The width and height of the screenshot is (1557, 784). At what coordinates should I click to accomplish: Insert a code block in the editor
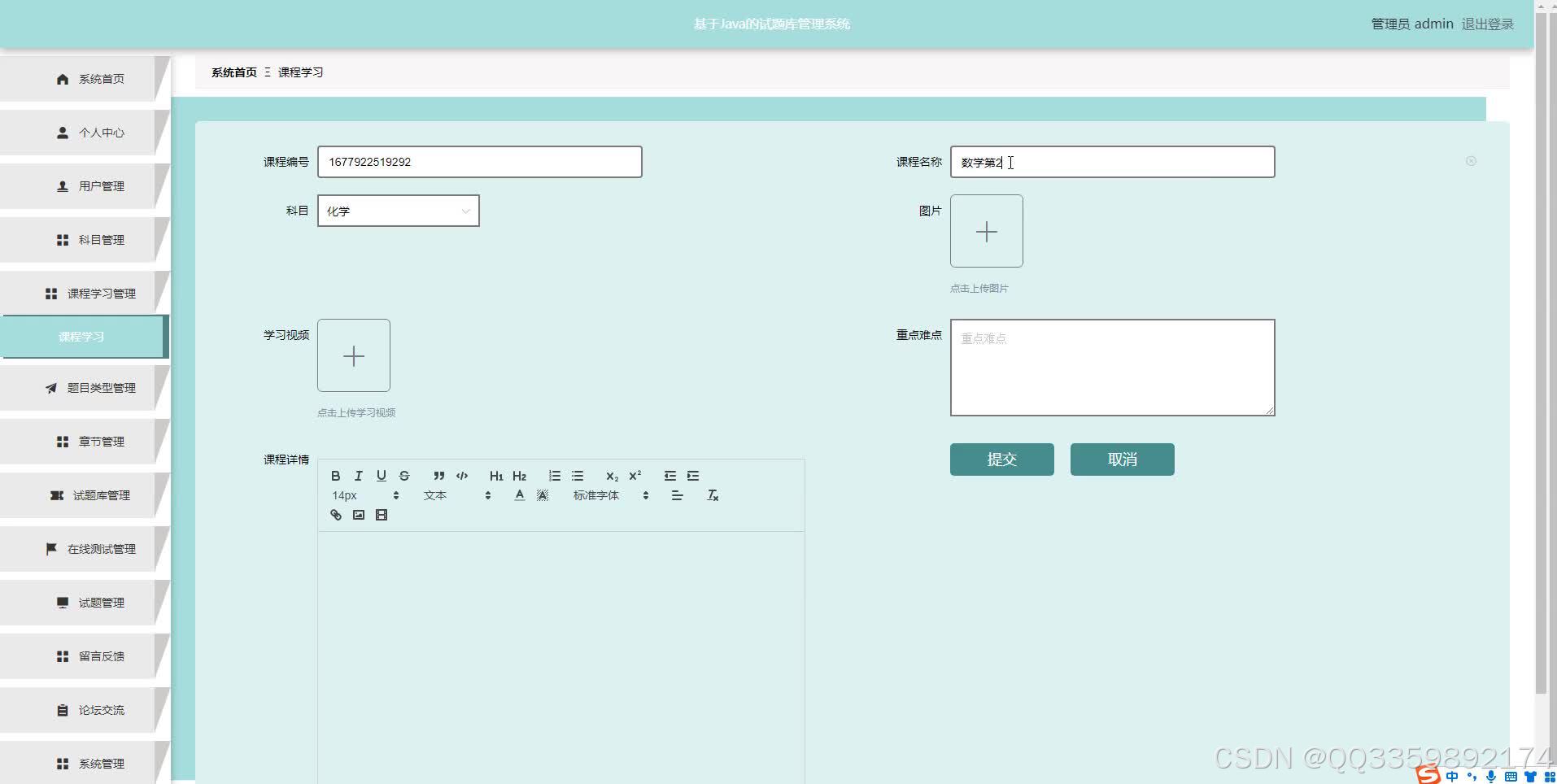(x=462, y=476)
